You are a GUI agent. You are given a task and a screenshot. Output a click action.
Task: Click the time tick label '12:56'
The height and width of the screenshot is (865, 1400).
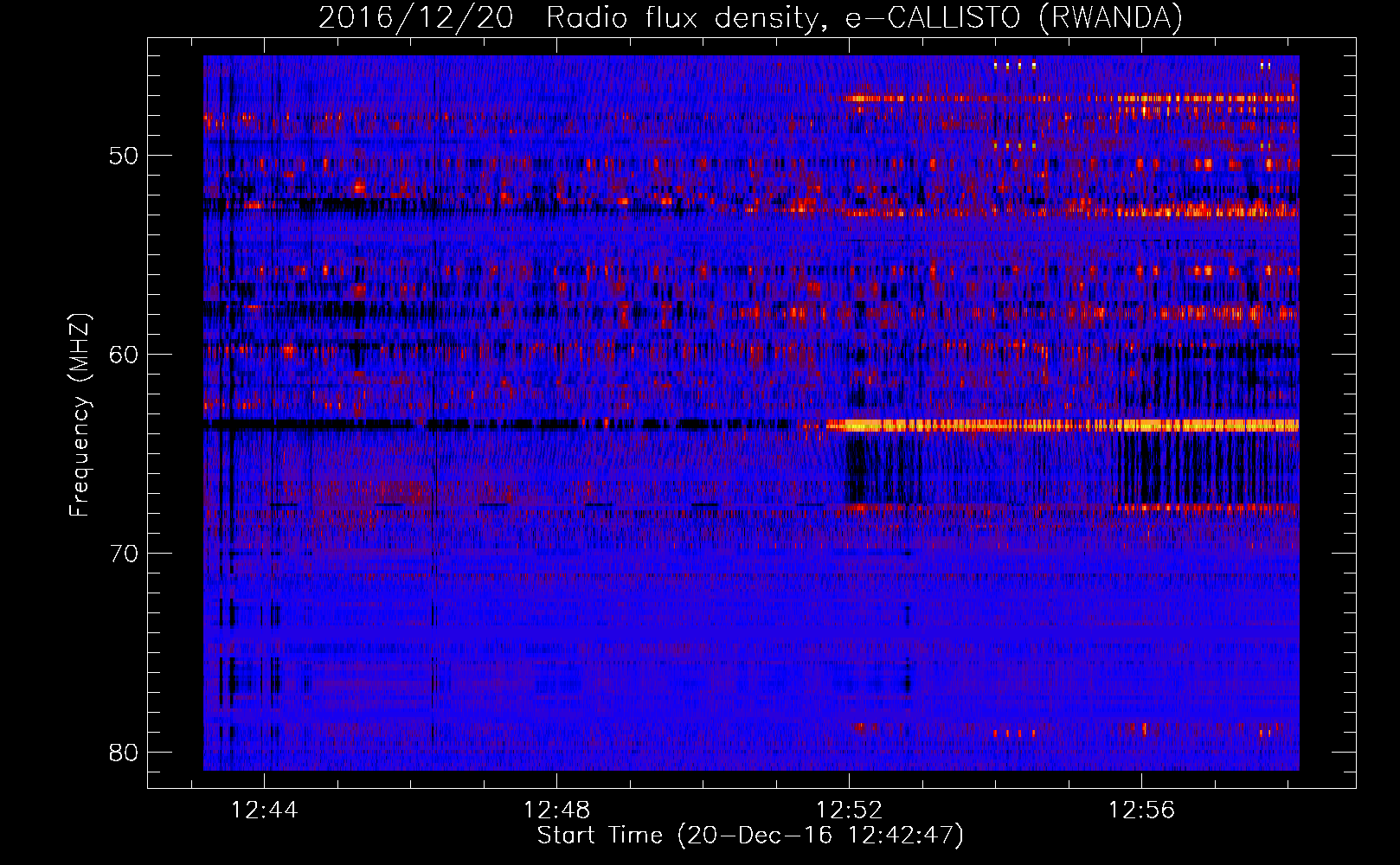pyautogui.click(x=1142, y=811)
